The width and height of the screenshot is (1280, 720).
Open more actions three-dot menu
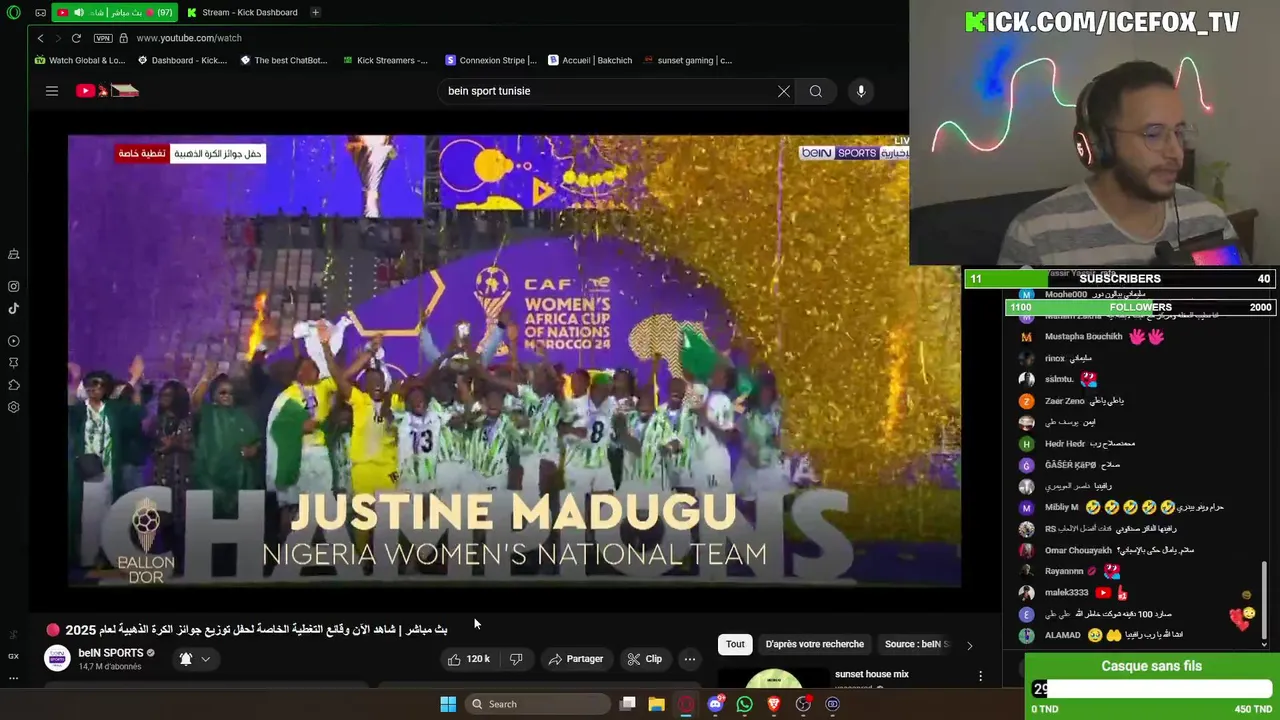(x=689, y=659)
